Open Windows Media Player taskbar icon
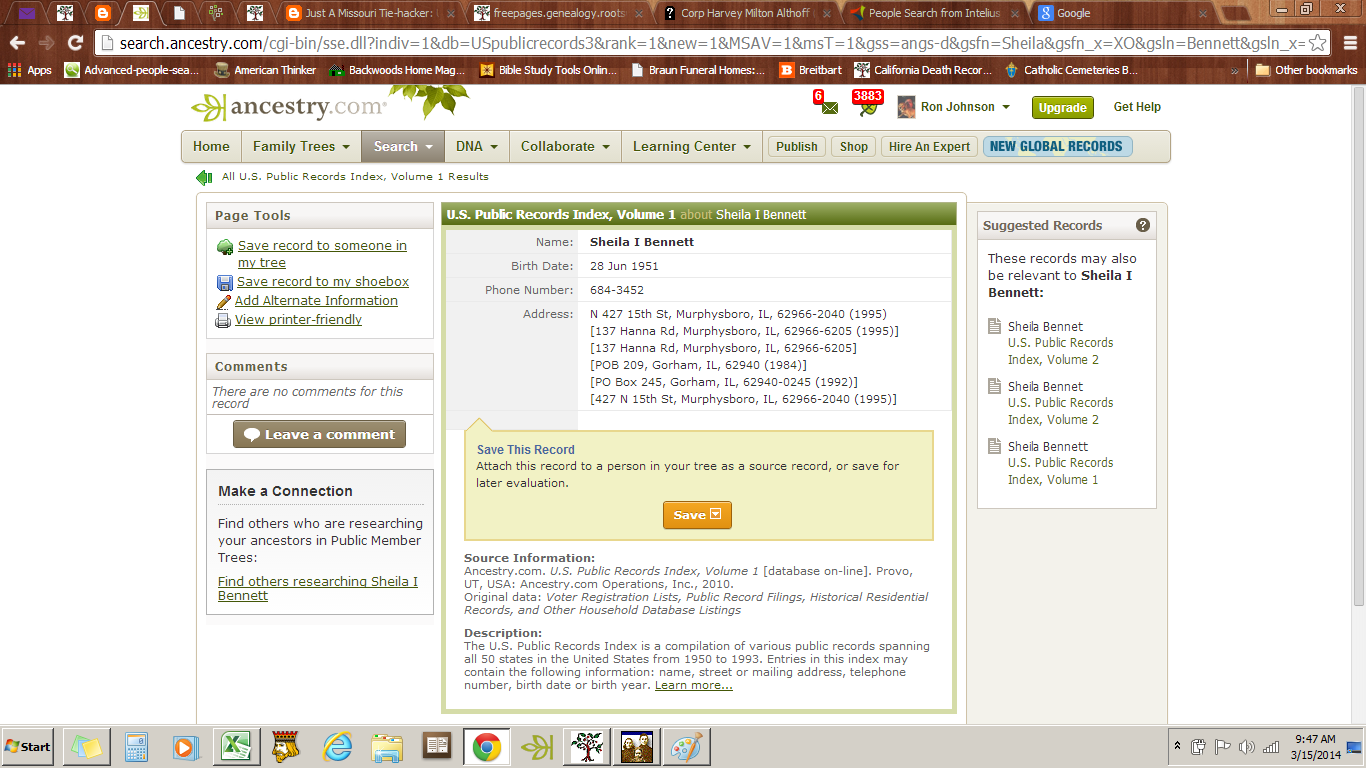Image resolution: width=1366 pixels, height=768 pixels. tap(186, 747)
